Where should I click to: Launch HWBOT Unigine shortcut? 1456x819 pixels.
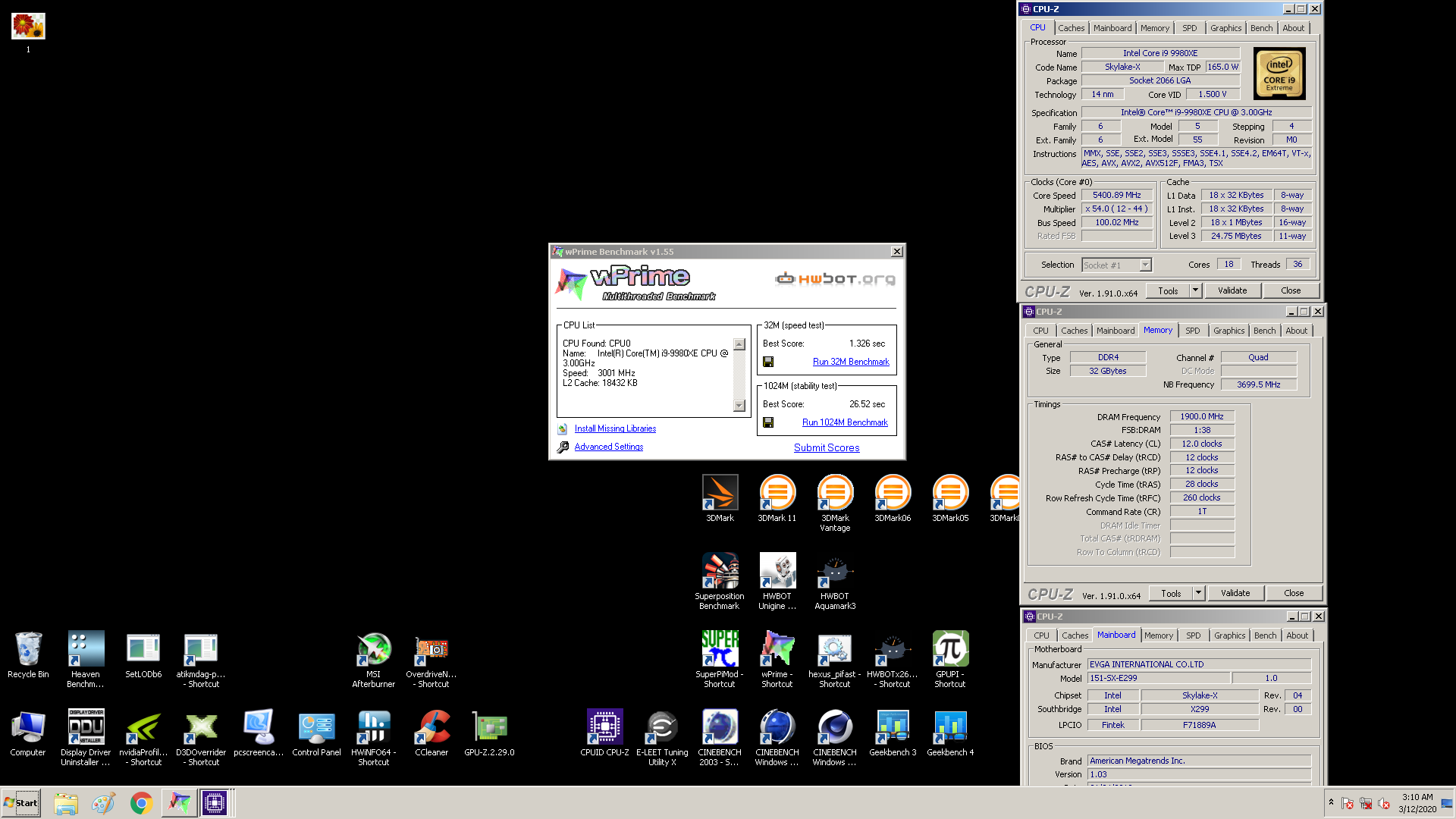[777, 581]
